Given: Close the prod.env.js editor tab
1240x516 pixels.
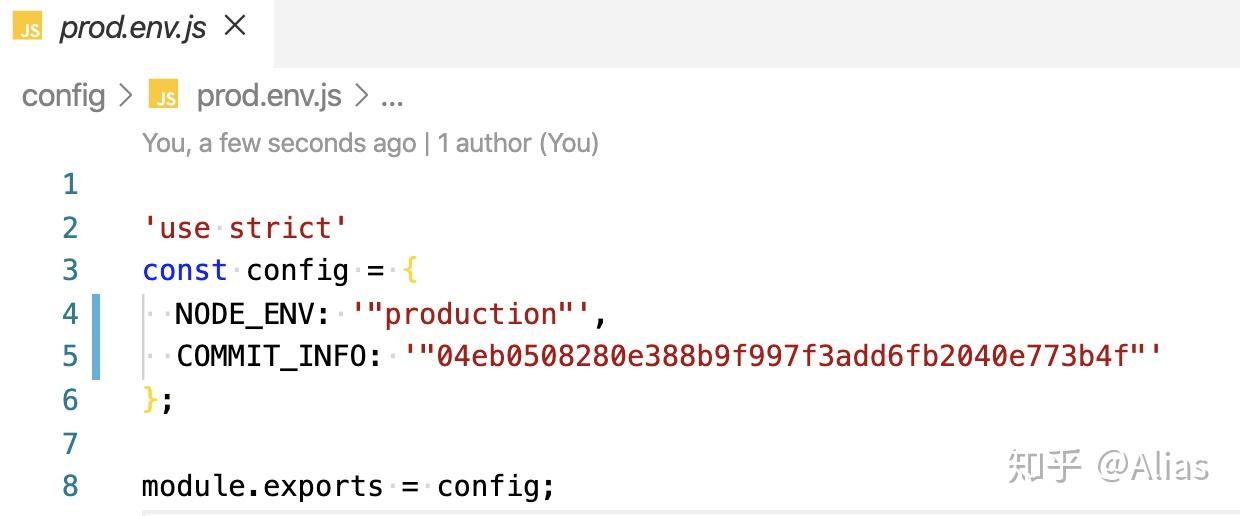Looking at the screenshot, I should click(235, 26).
